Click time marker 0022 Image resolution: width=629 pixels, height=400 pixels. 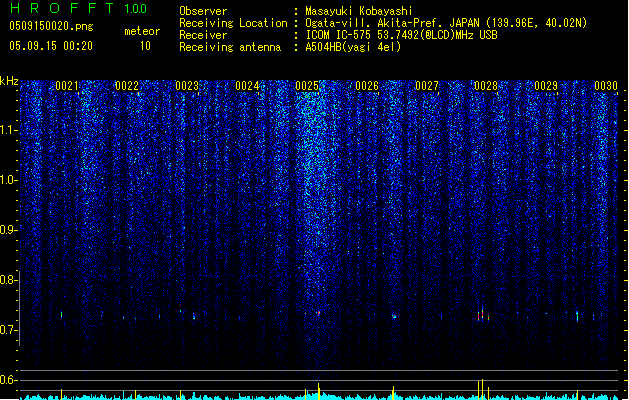pos(127,86)
